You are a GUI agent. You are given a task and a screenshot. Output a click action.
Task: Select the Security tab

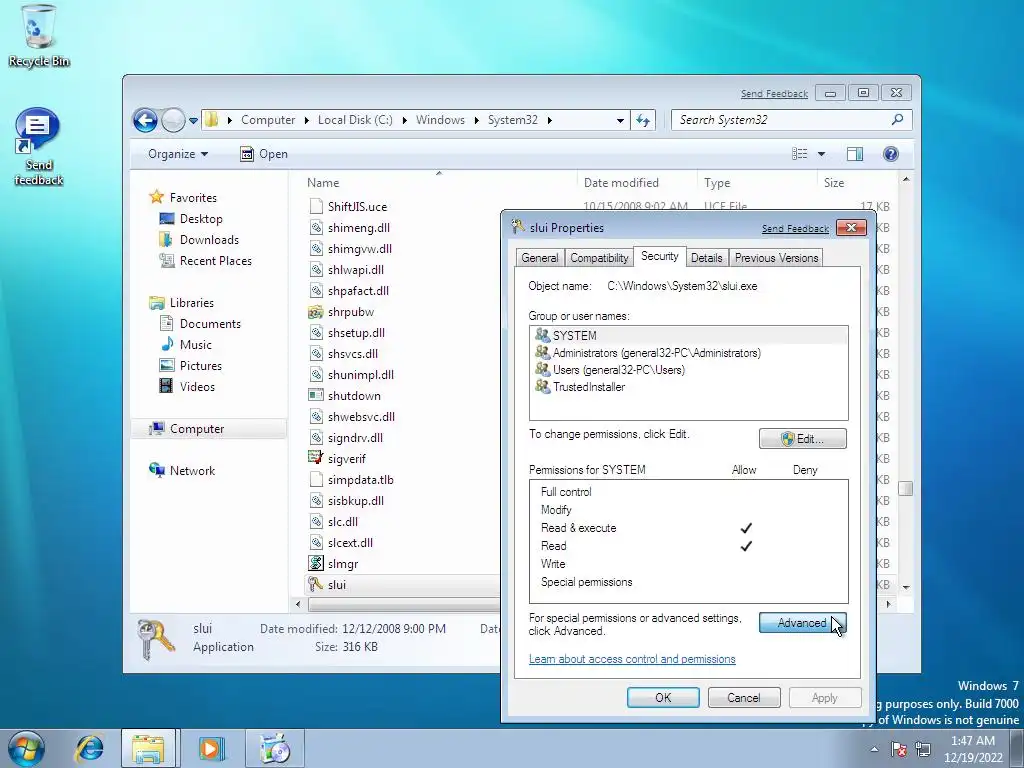[x=660, y=256]
